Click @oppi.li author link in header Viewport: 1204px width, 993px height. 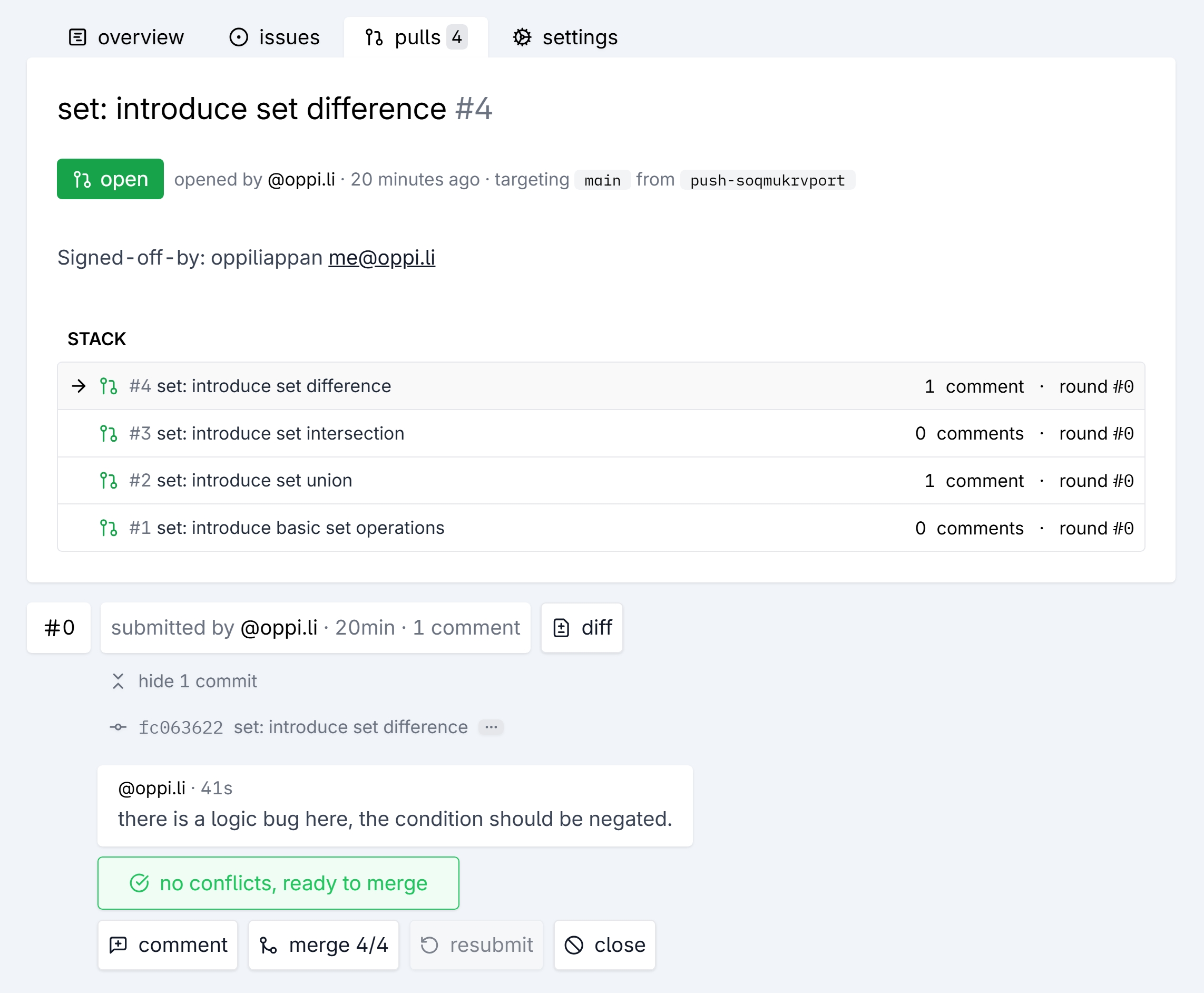pyautogui.click(x=301, y=180)
